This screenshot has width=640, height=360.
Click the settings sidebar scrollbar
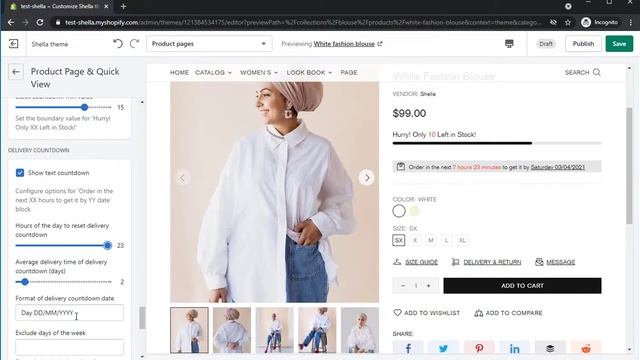(x=142, y=318)
